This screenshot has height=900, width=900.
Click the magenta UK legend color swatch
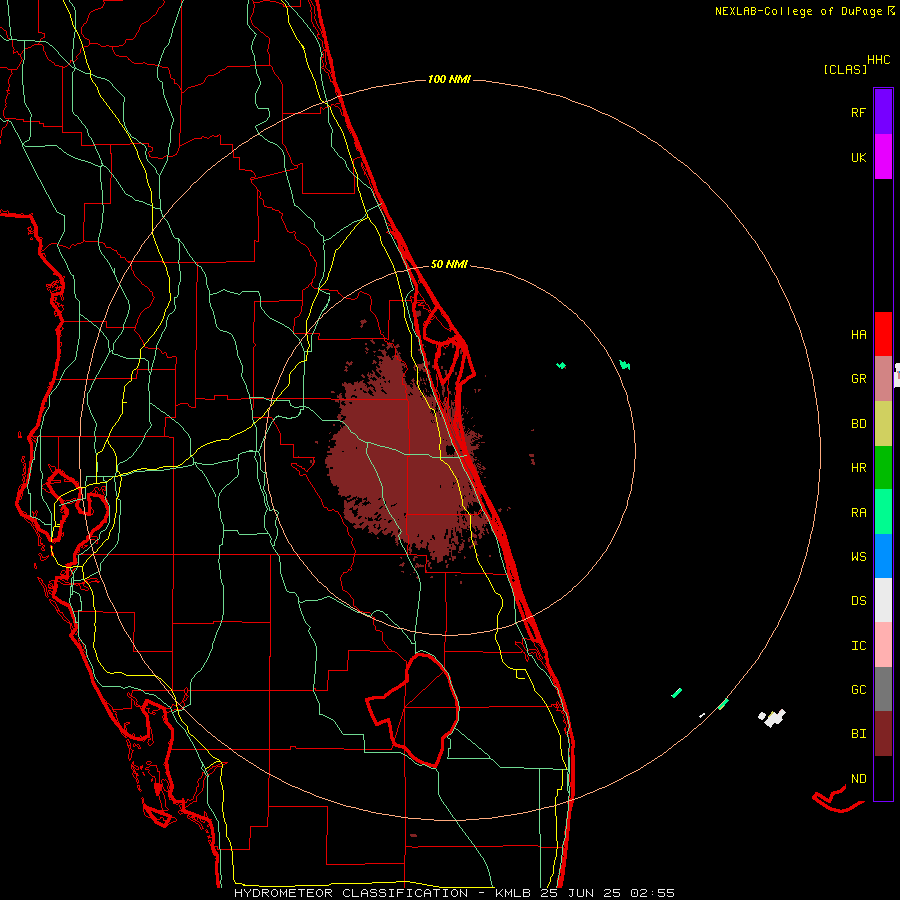[x=883, y=157]
